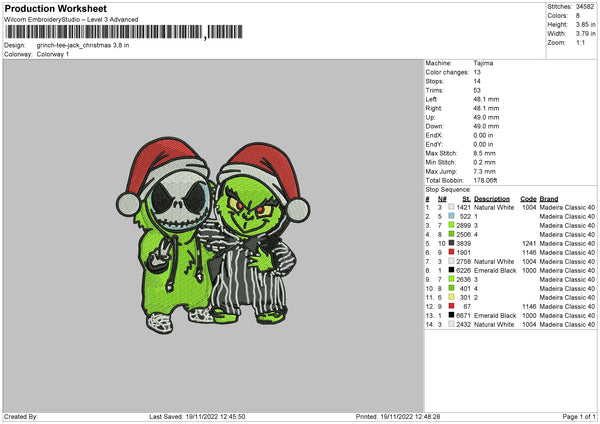Select the dark gray swatch with 3839 stitches
The height and width of the screenshot is (424, 600).
coord(452,243)
